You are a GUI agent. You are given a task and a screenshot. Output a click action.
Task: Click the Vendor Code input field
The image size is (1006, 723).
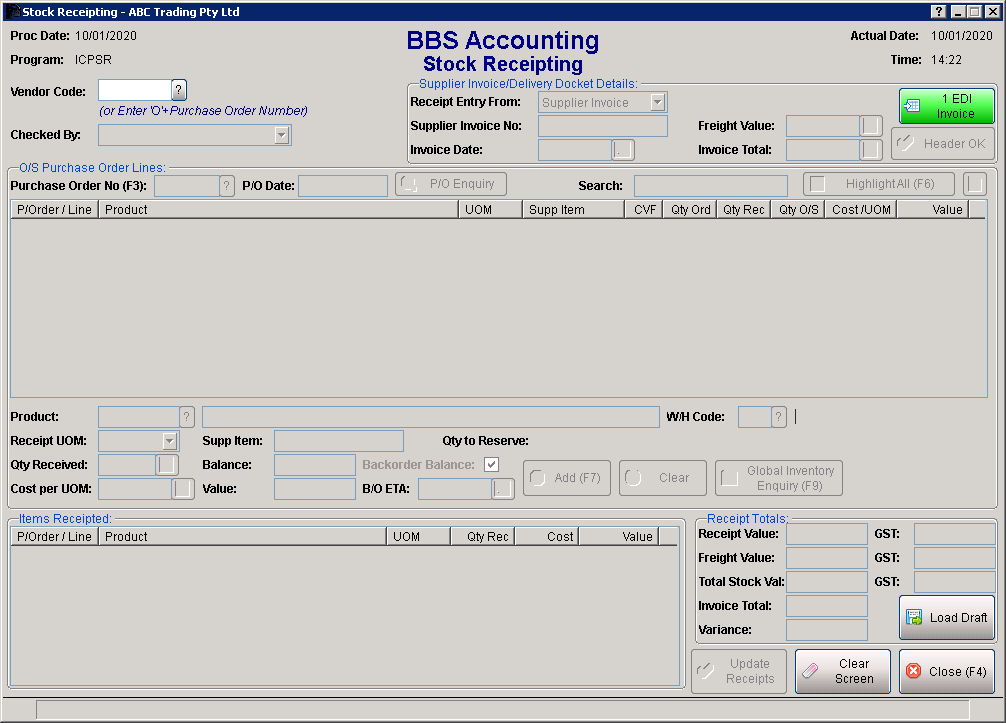(134, 91)
